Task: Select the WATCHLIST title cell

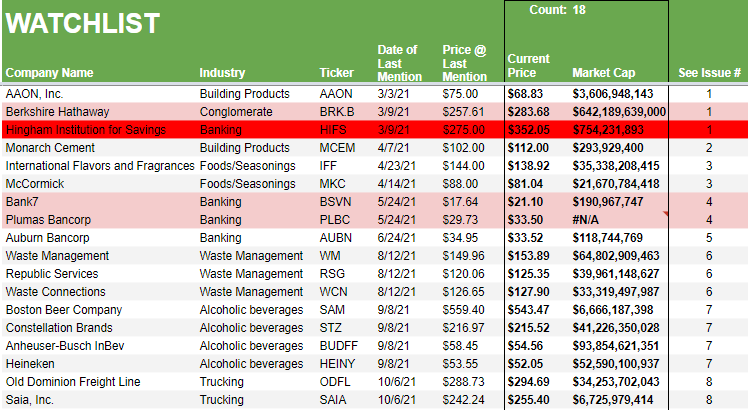Action: point(83,23)
